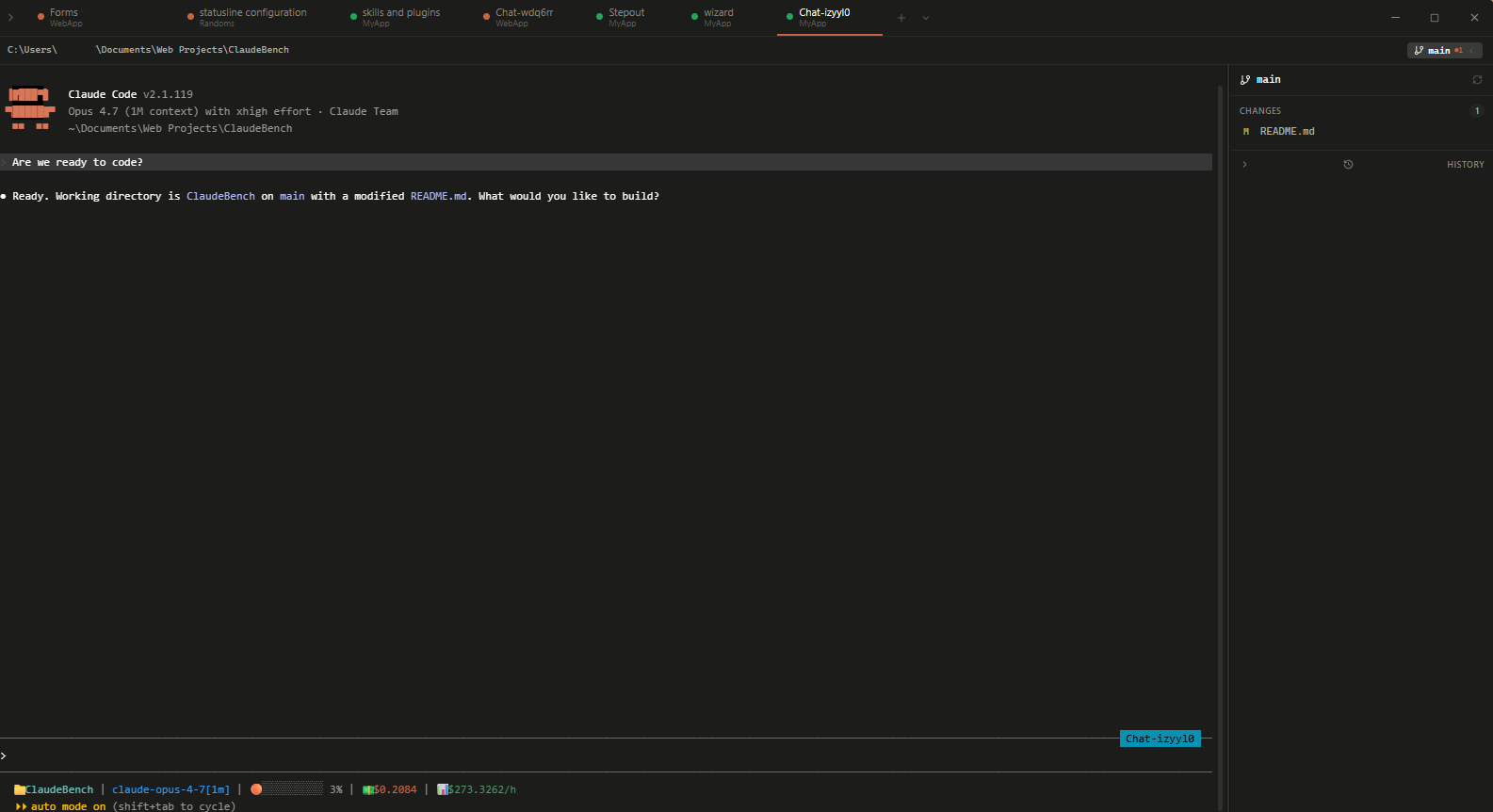Maximize the window

click(x=1435, y=18)
